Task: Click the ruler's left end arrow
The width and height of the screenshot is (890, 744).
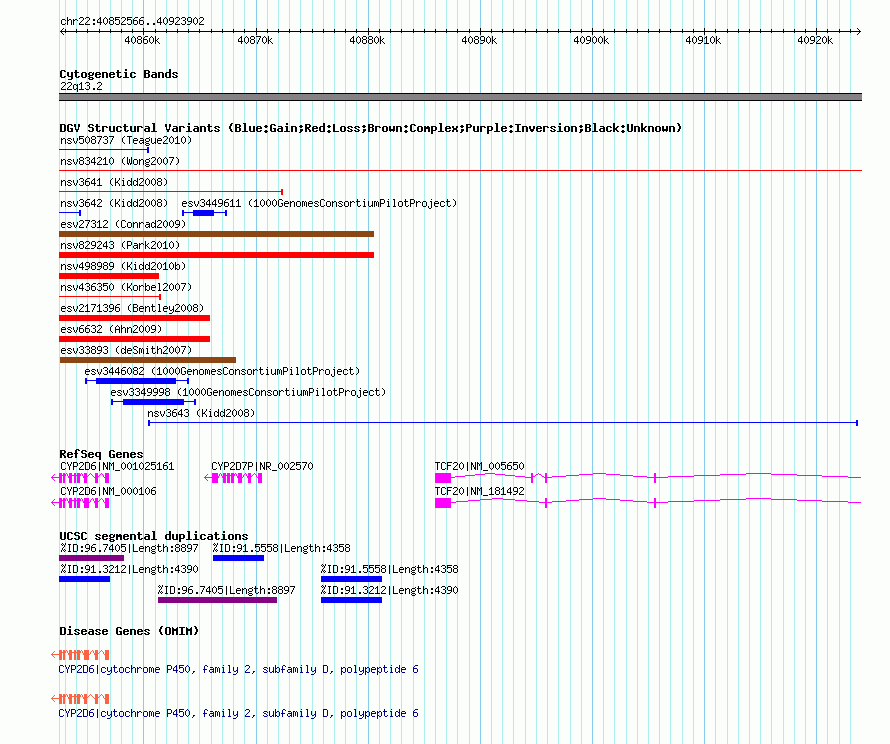Action: pos(63,32)
